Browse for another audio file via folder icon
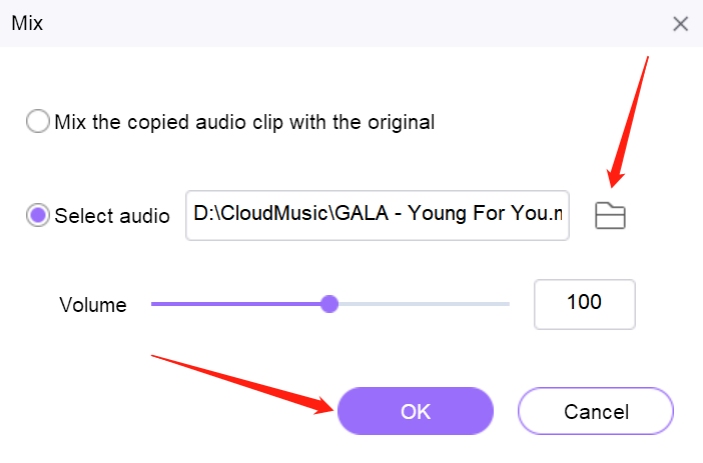This screenshot has height=463, width=703. pos(610,216)
